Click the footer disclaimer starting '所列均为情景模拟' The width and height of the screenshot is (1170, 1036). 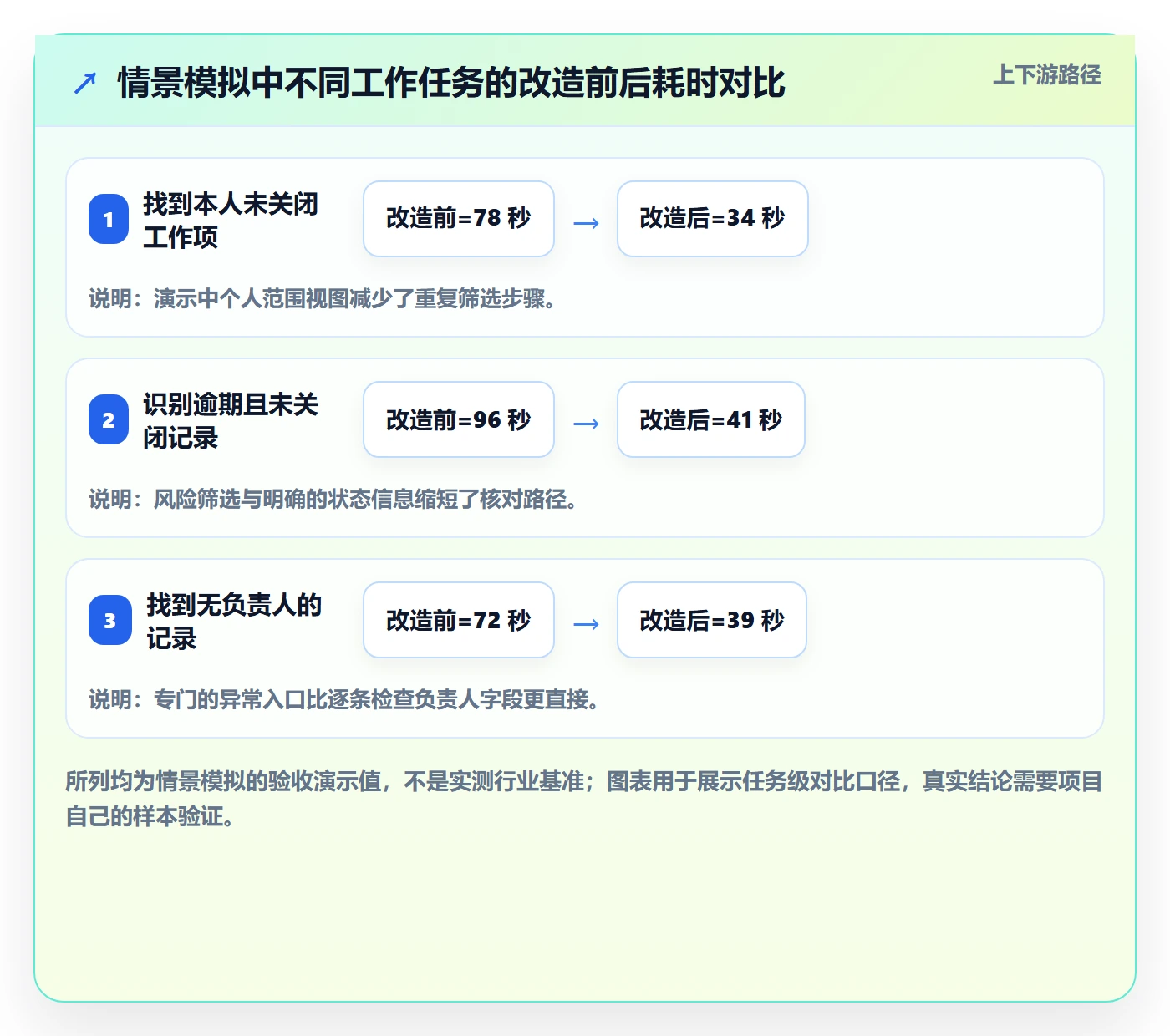tap(584, 799)
